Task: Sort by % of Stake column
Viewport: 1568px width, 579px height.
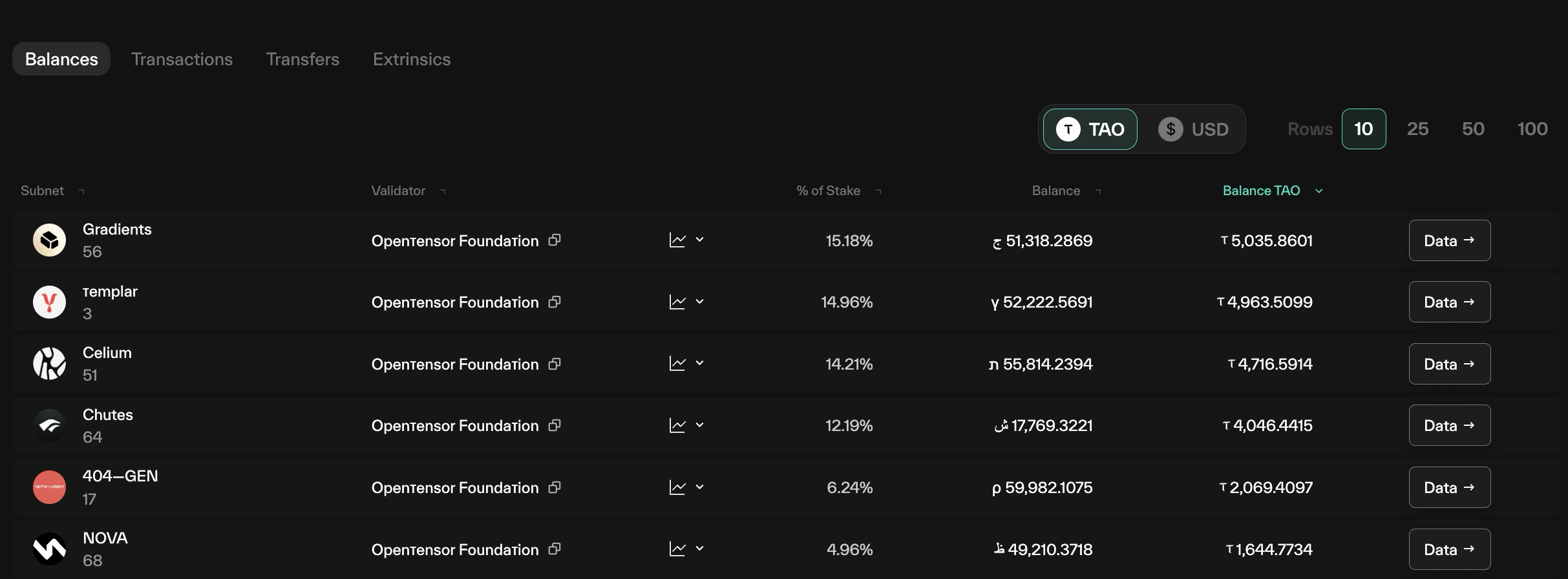Action: (839, 191)
